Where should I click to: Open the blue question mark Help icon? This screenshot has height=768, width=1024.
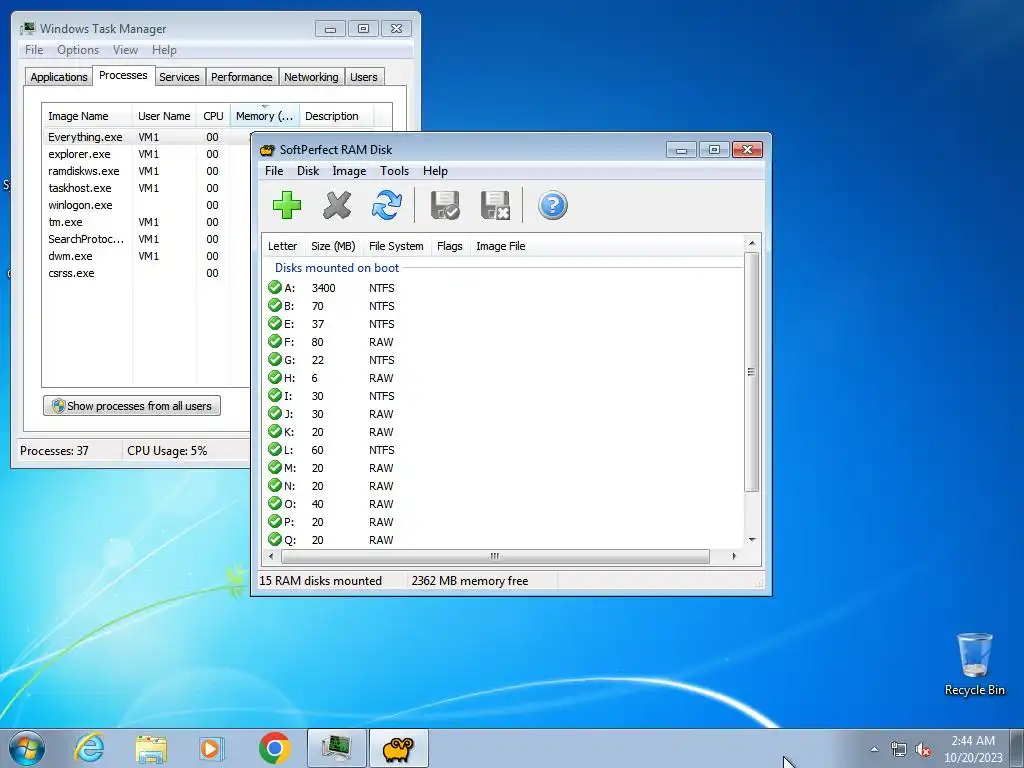click(552, 205)
